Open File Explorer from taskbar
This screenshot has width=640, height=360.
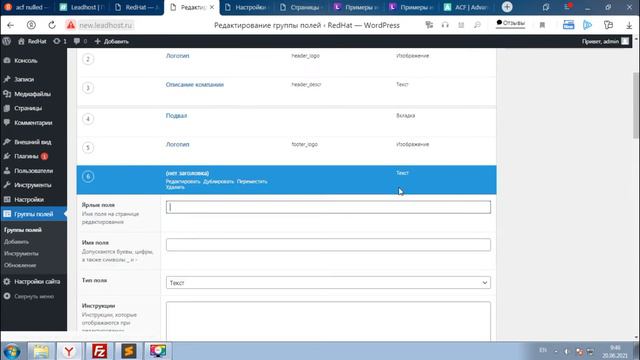41,351
